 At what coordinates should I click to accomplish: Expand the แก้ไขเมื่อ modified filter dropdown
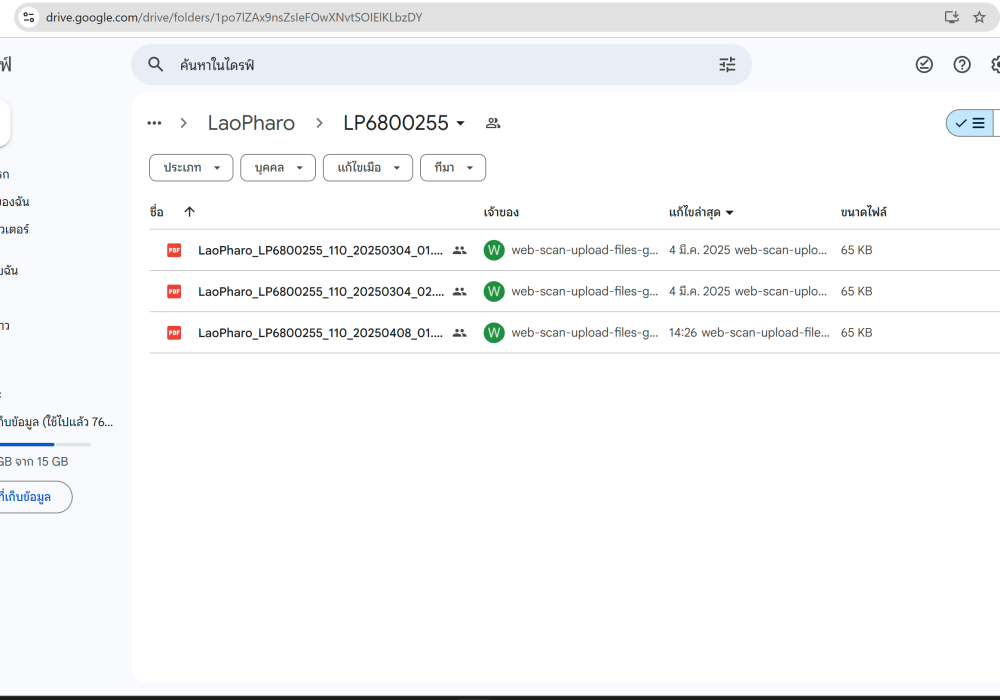point(367,168)
